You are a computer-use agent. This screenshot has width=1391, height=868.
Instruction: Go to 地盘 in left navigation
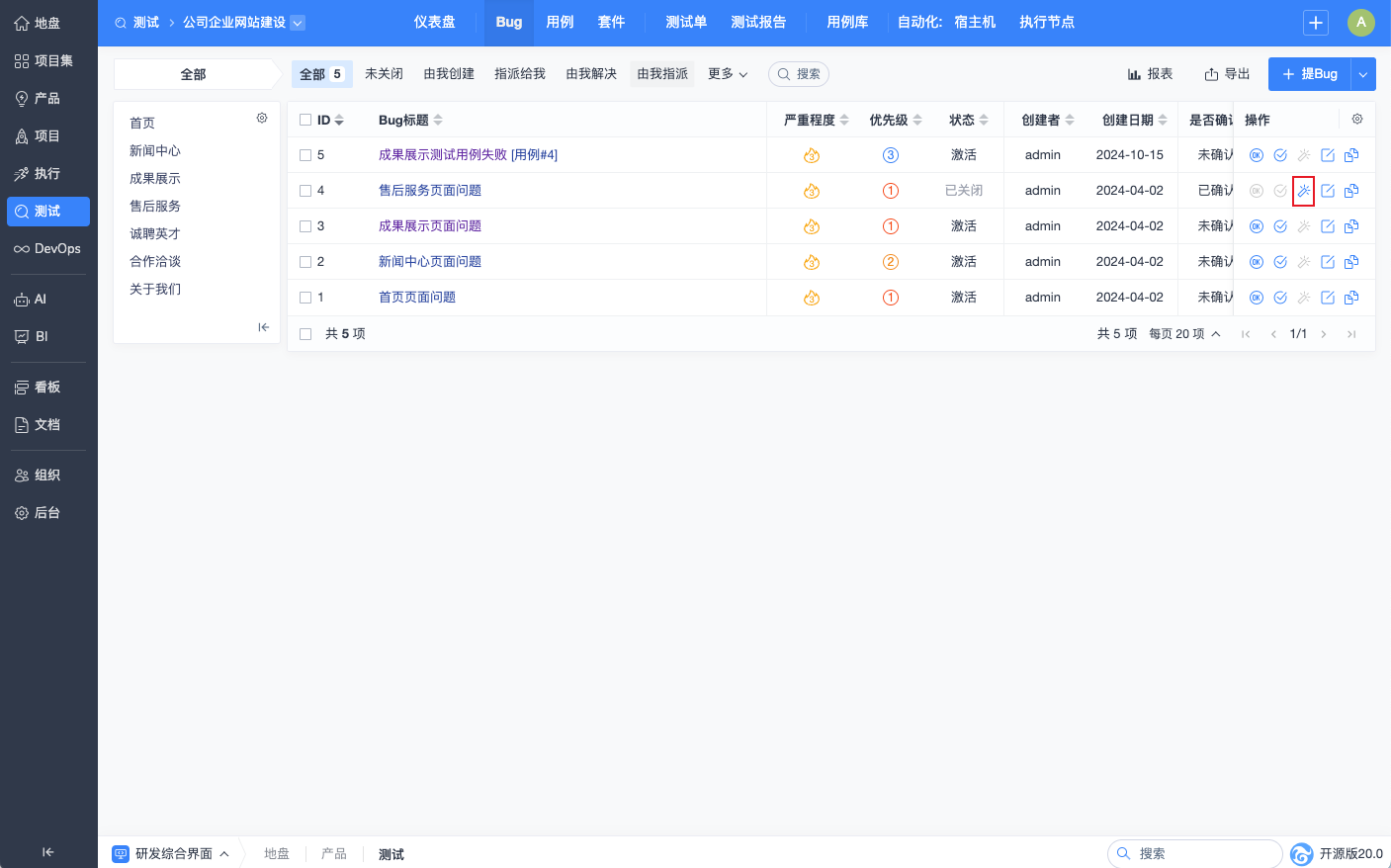[x=48, y=23]
